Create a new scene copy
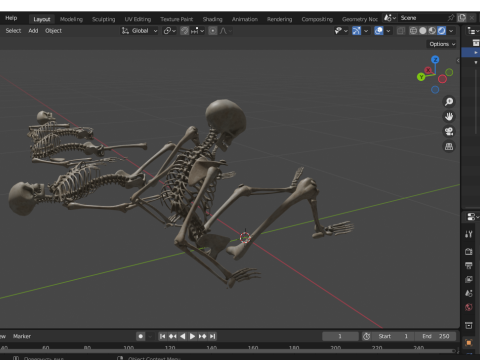 [x=462, y=18]
